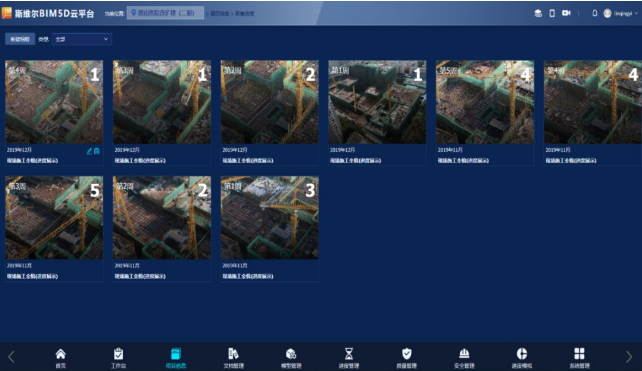Image resolution: width=642 pixels, height=371 pixels.
Task: Open November 第4周 album thumbnail
Action: pyautogui.click(x=592, y=102)
